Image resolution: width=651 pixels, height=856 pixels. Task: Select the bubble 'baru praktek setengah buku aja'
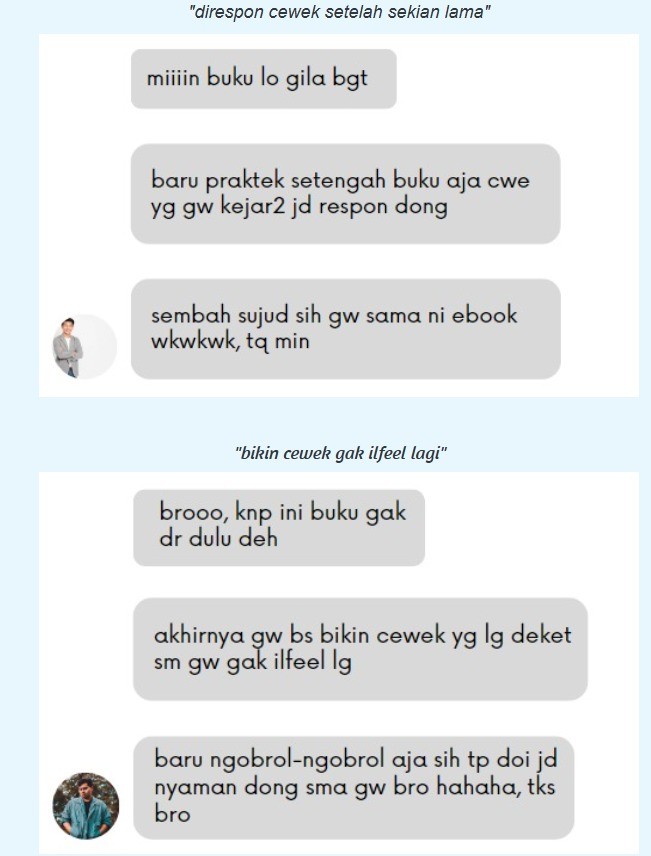tap(346, 194)
